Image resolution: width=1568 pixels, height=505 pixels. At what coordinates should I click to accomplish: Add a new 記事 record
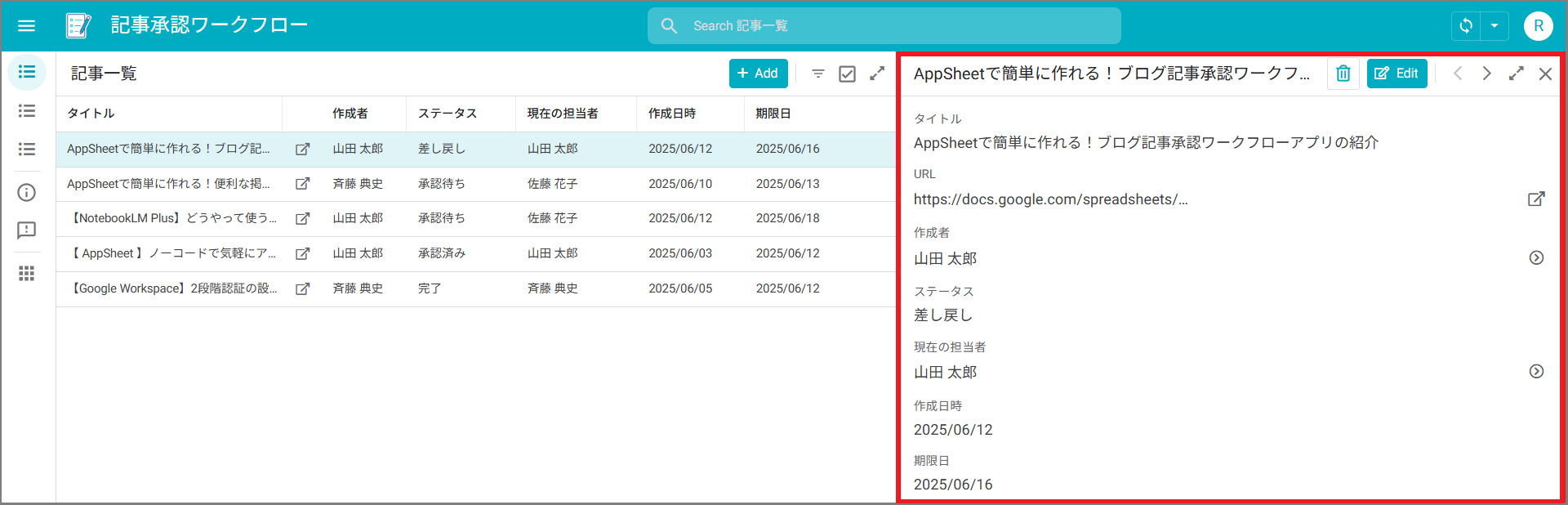tap(758, 74)
